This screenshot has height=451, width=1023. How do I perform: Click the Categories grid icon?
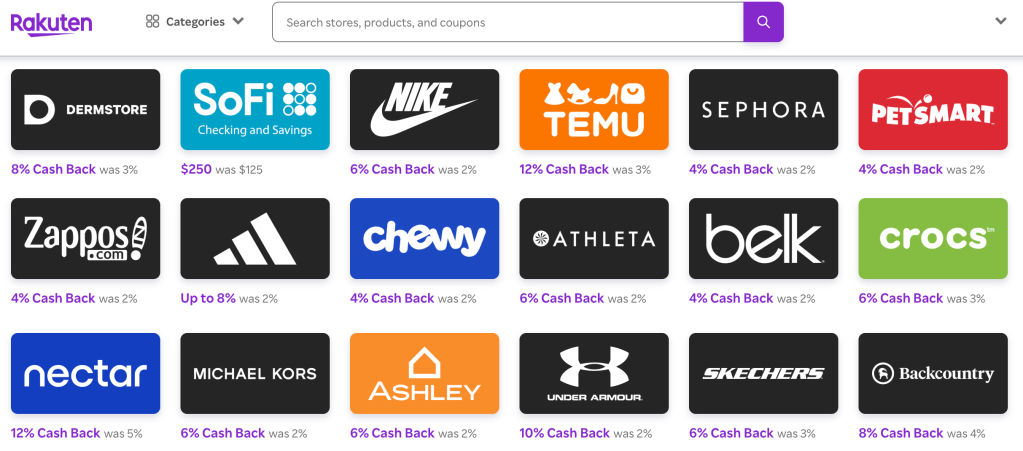(x=152, y=22)
